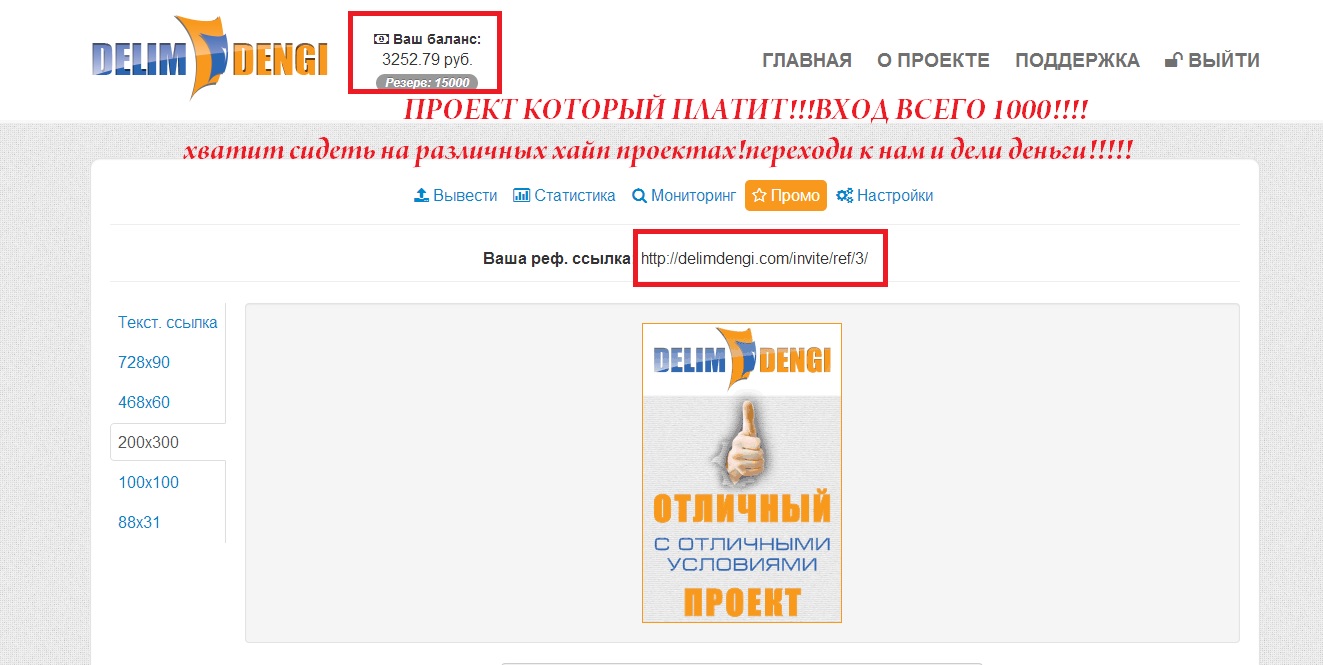Open the ГЛАВНАЯ menu item
This screenshot has height=665, width=1323.
pyautogui.click(x=807, y=60)
